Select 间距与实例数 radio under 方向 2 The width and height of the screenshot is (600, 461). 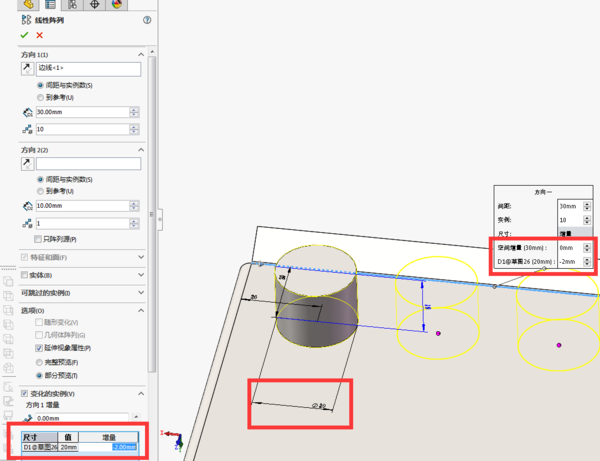click(40, 179)
